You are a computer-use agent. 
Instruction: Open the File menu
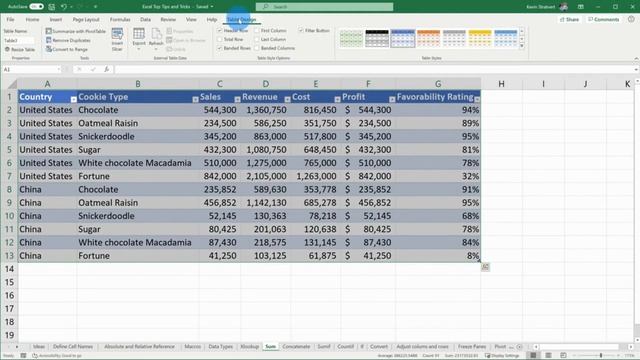(11, 19)
